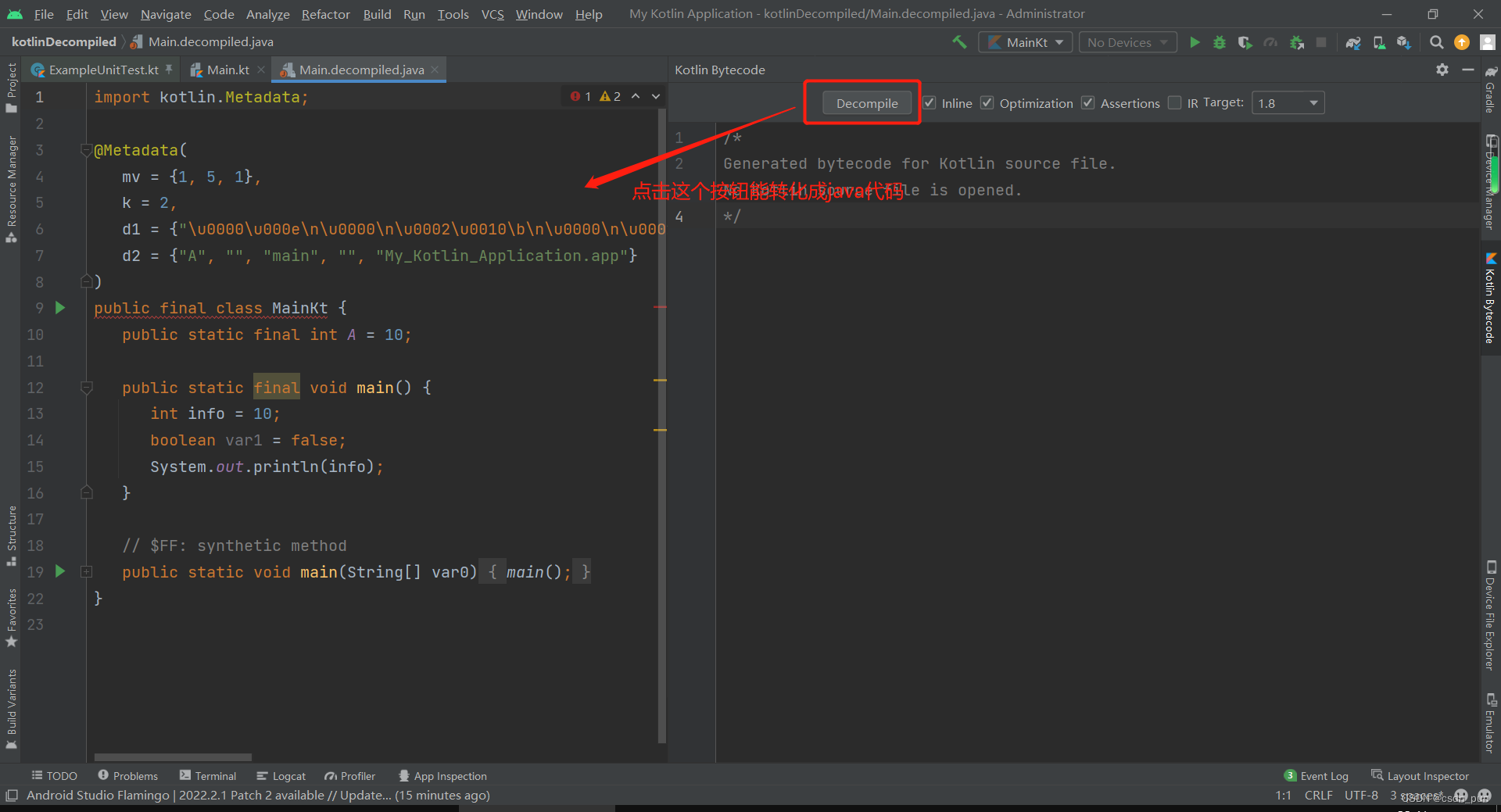Viewport: 1501px width, 812px height.
Task: Open the VCS menu
Action: (x=493, y=14)
